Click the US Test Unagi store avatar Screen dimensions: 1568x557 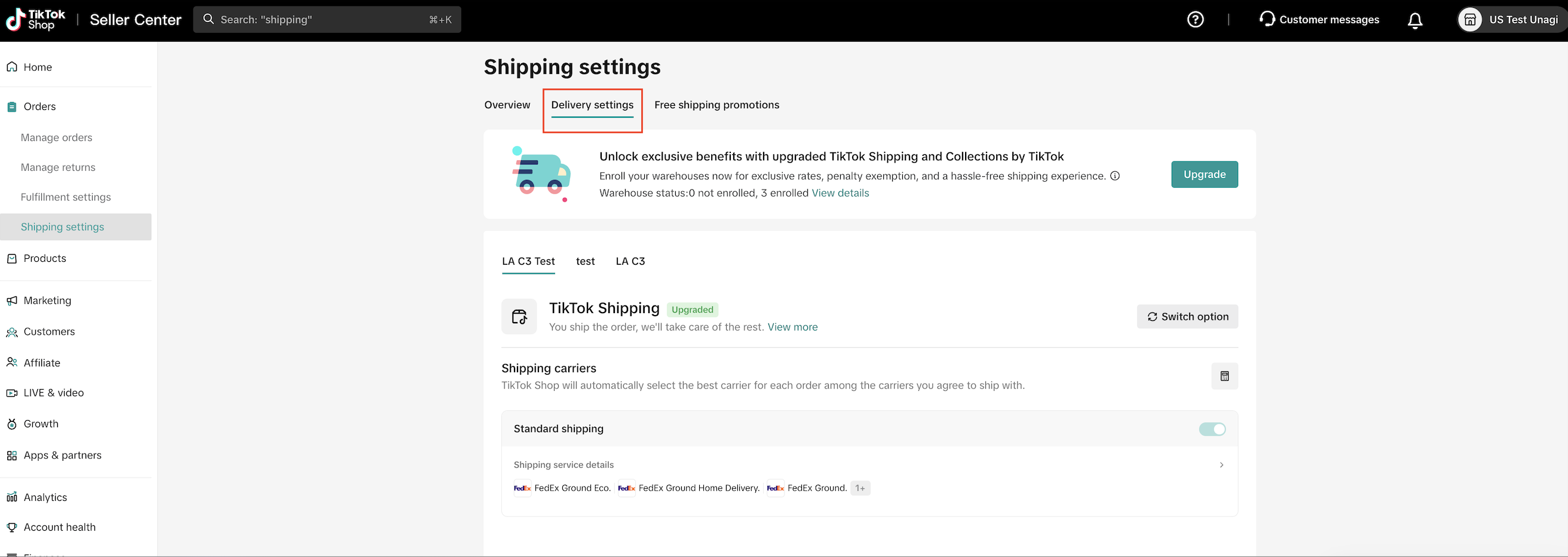pos(1469,20)
